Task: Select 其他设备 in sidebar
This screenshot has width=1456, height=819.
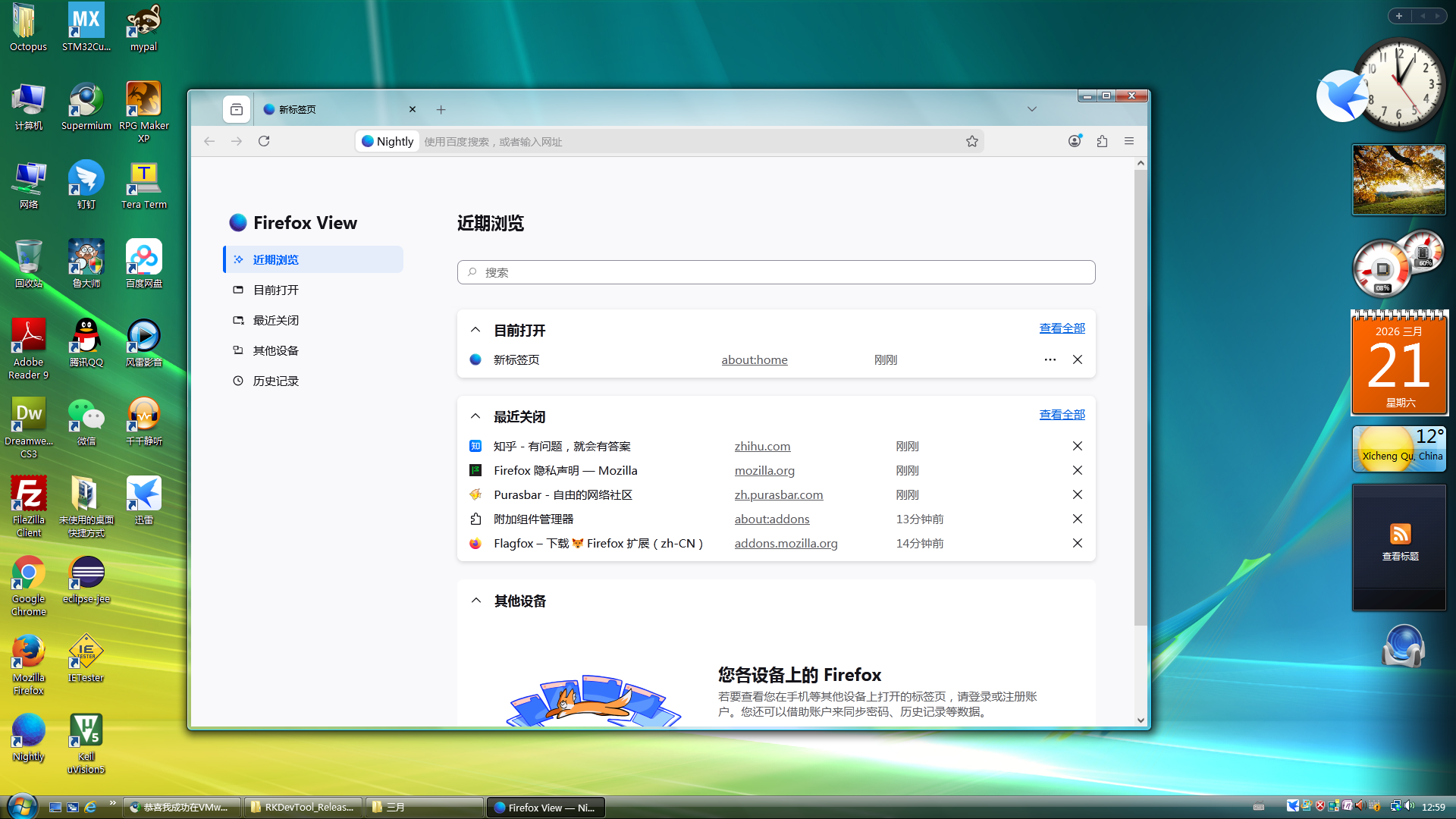Action: pyautogui.click(x=275, y=350)
